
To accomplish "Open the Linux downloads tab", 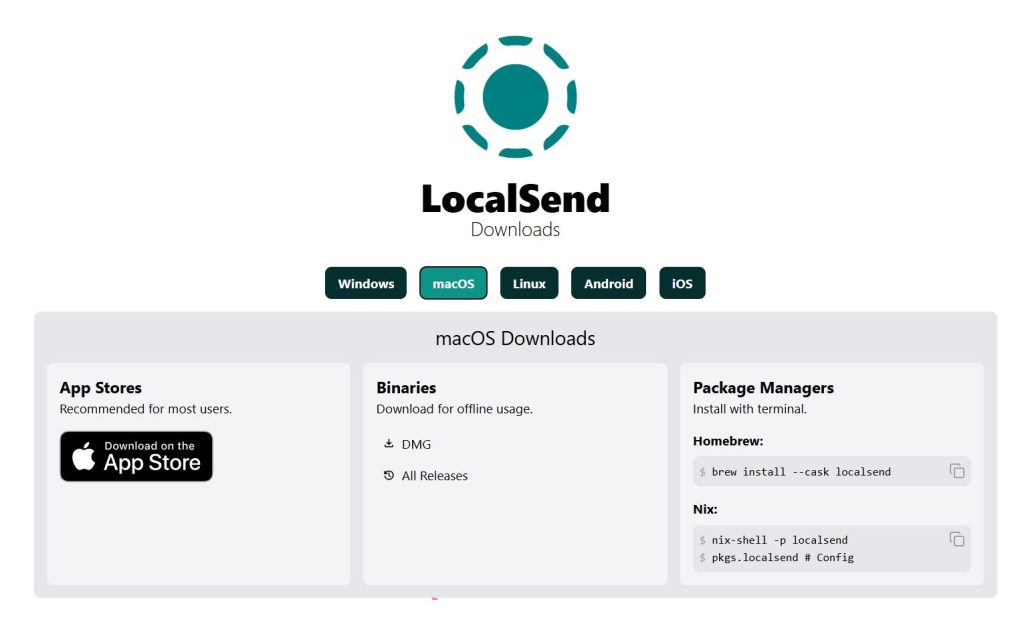I will click(529, 283).
